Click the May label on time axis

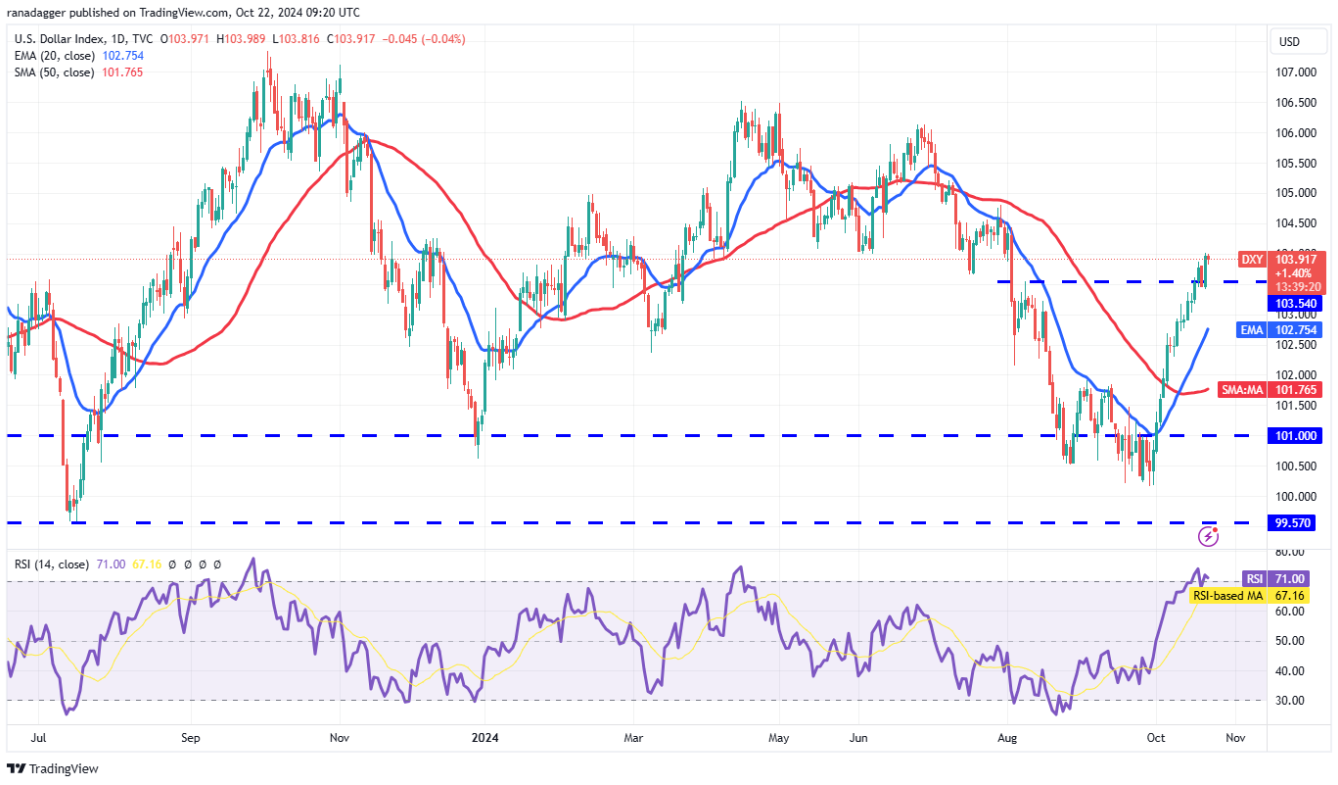(779, 737)
